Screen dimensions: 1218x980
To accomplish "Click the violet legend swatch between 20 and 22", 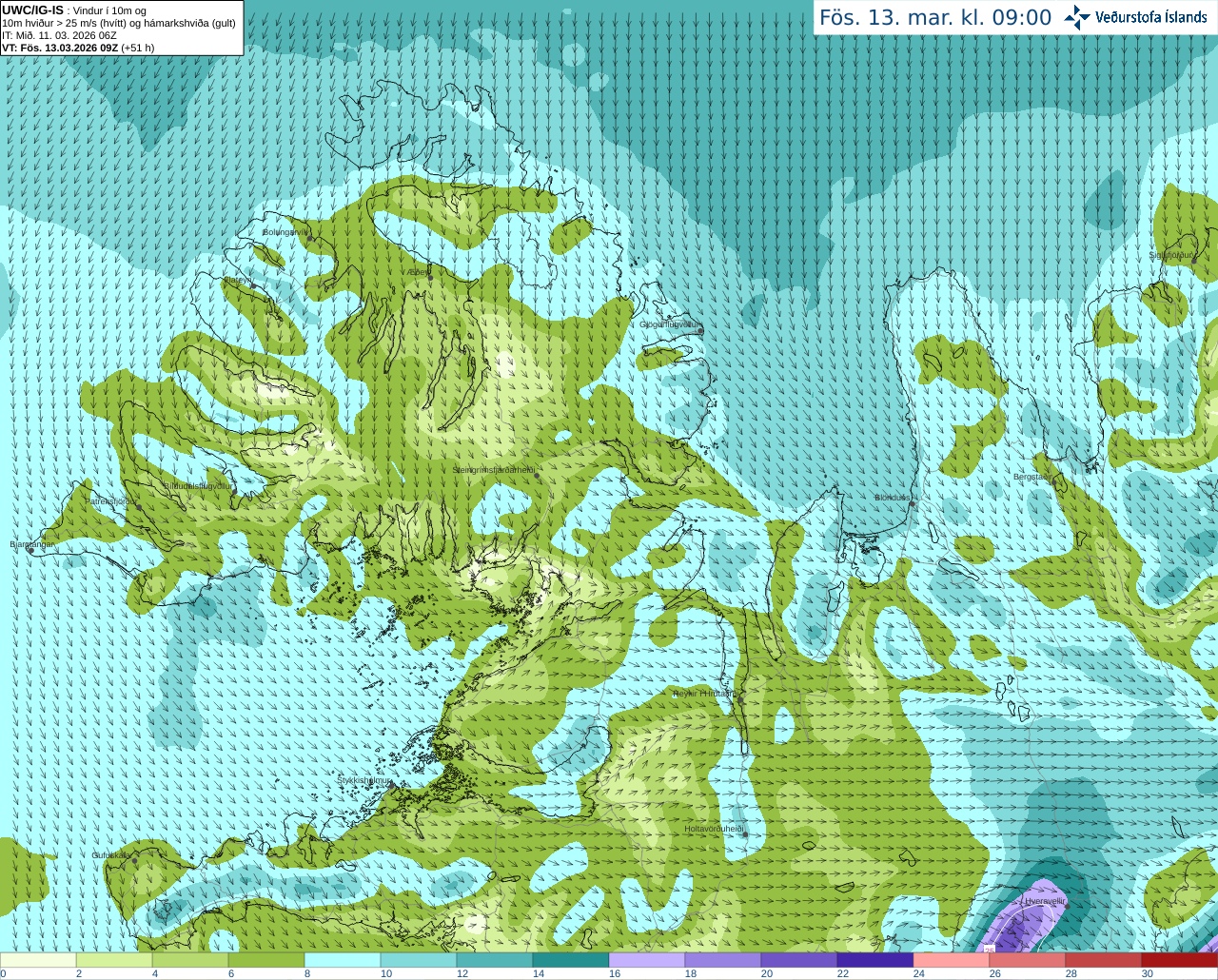I will (799, 960).
